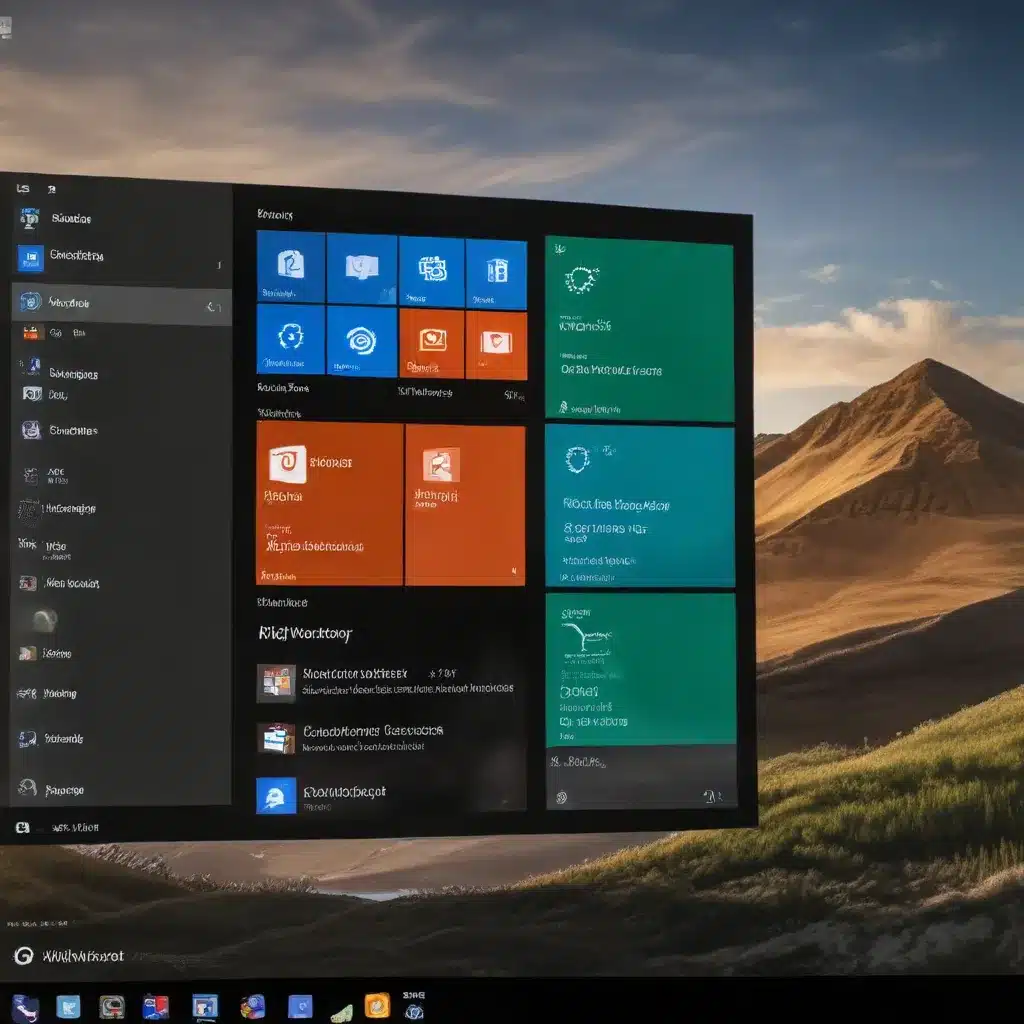This screenshot has height=1024, width=1024.
Task: Open the blue tile with the camera-style icon
Action: pos(432,272)
